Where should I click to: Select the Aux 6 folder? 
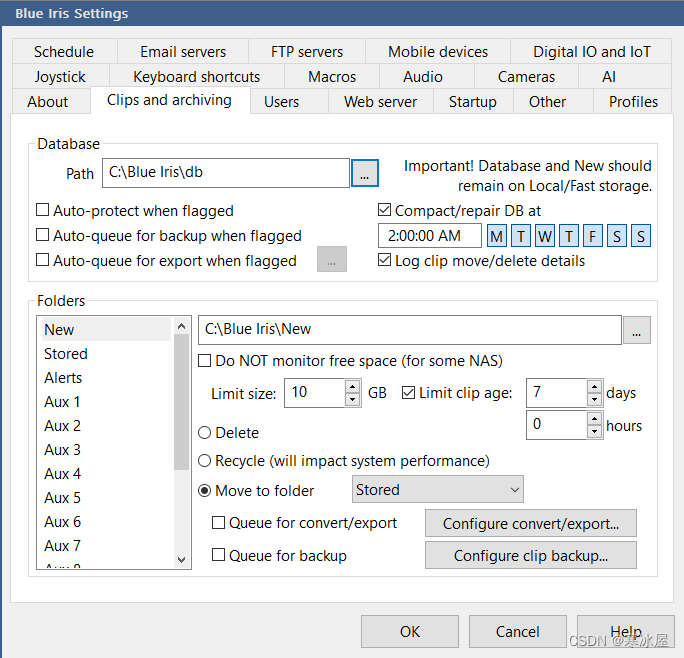pyautogui.click(x=106, y=521)
